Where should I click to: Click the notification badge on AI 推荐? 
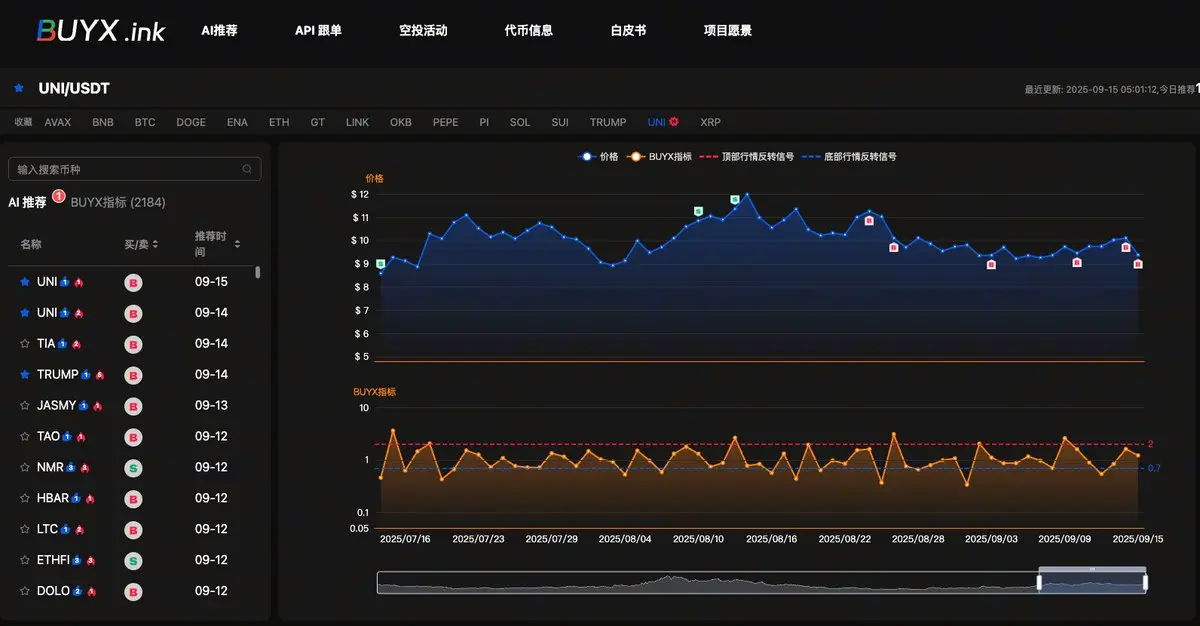(58, 196)
